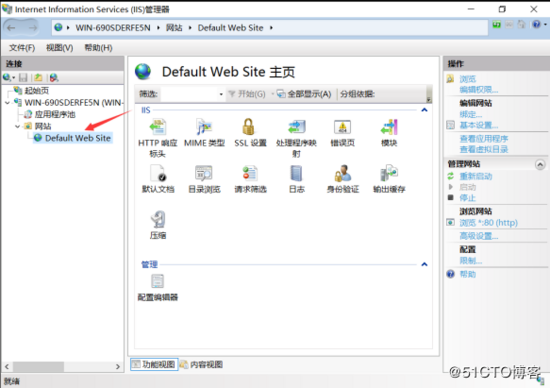Click the 限制... link
The height and width of the screenshot is (388, 550).
pyautogui.click(x=471, y=261)
